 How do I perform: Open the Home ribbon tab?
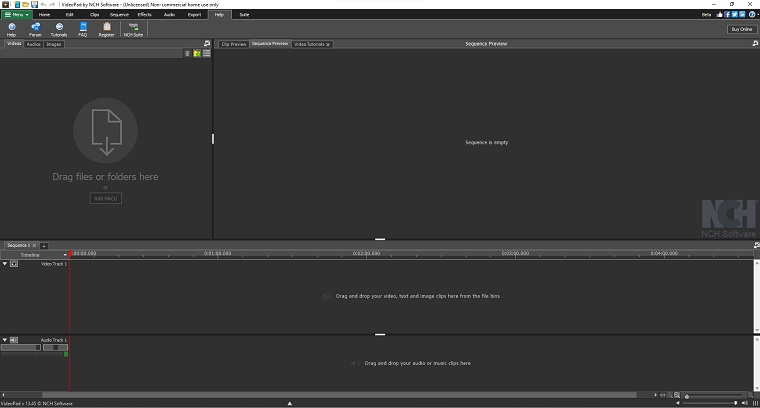45,15
